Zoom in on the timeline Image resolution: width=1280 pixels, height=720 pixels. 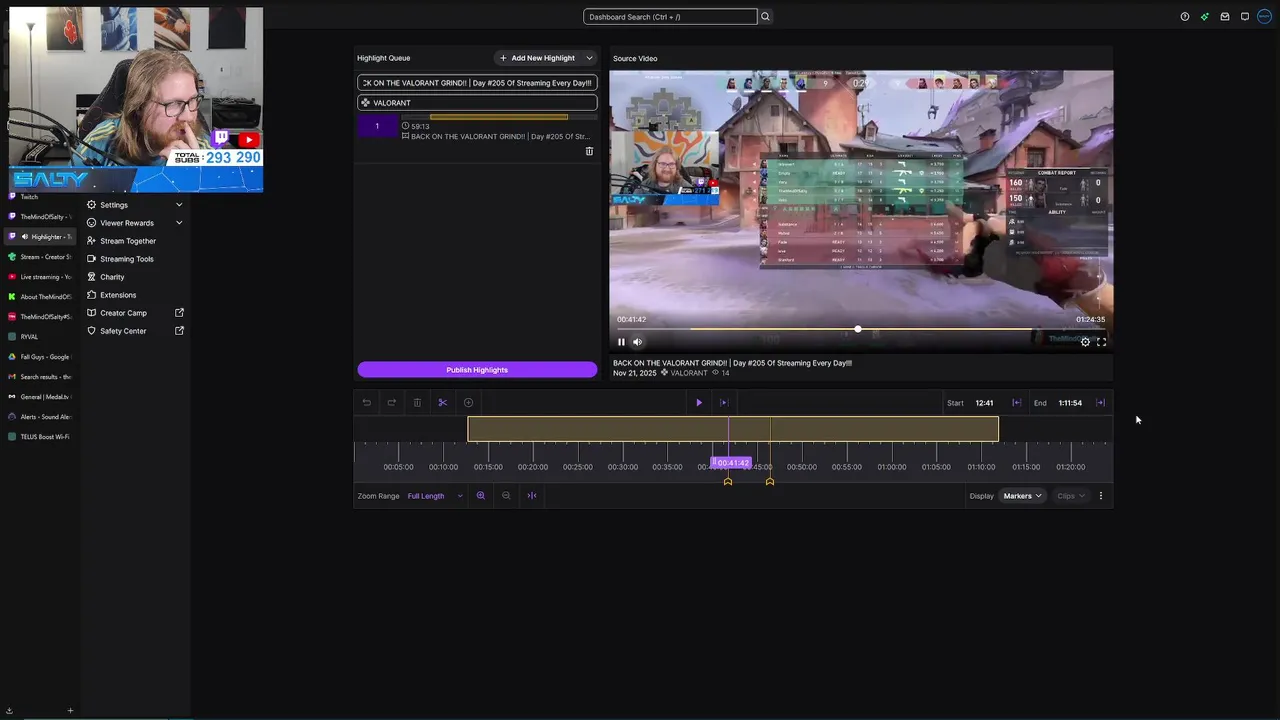tap(481, 496)
